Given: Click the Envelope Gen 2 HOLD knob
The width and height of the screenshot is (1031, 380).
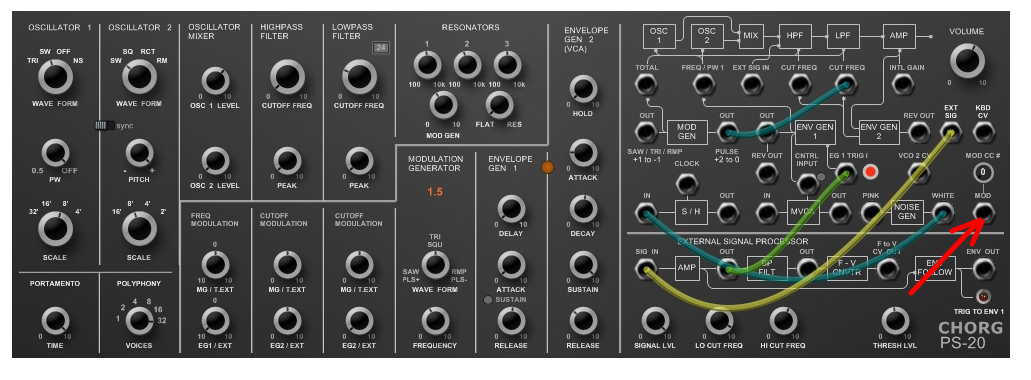Looking at the screenshot, I should point(583,89).
